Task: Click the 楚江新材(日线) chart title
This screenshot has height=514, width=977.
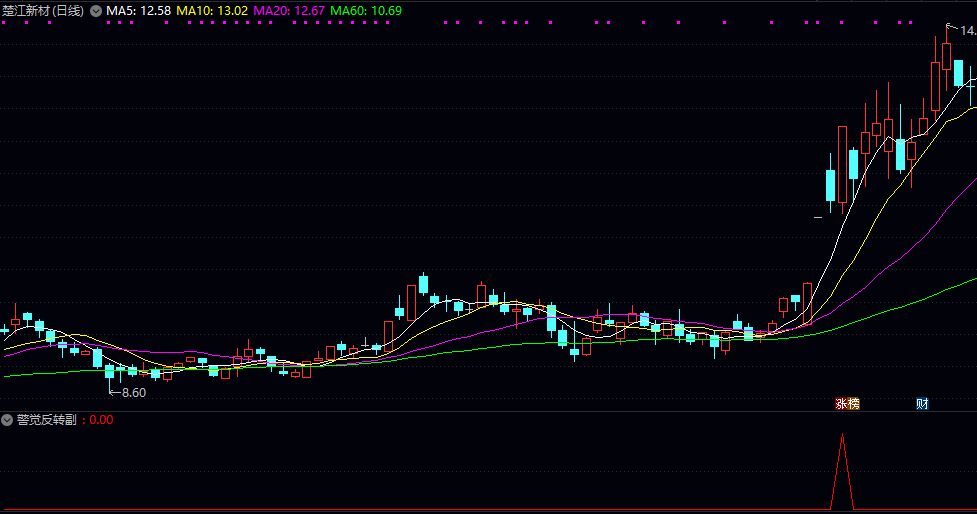Action: (43, 11)
